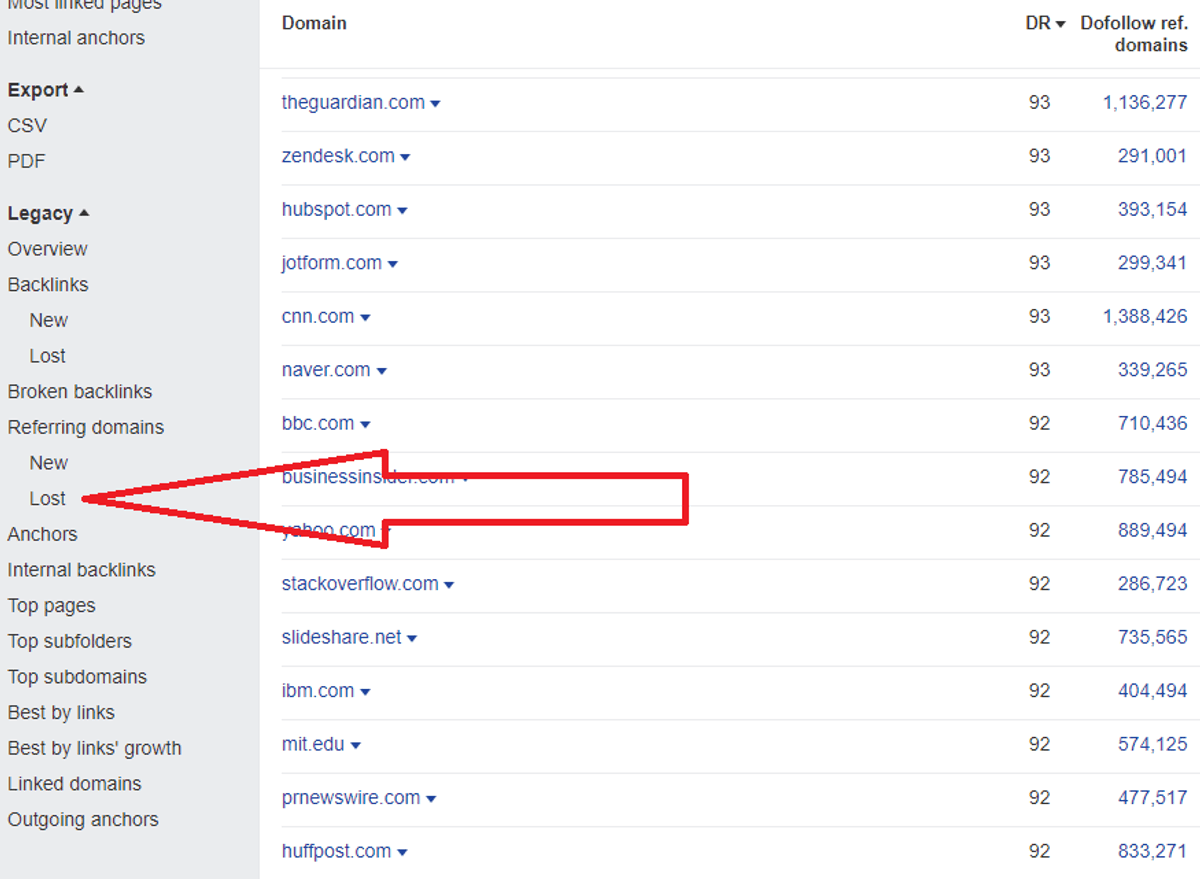Viewport: 1200px width, 879px height.
Task: Open cnn.com dropdown caret
Action: 365,318
